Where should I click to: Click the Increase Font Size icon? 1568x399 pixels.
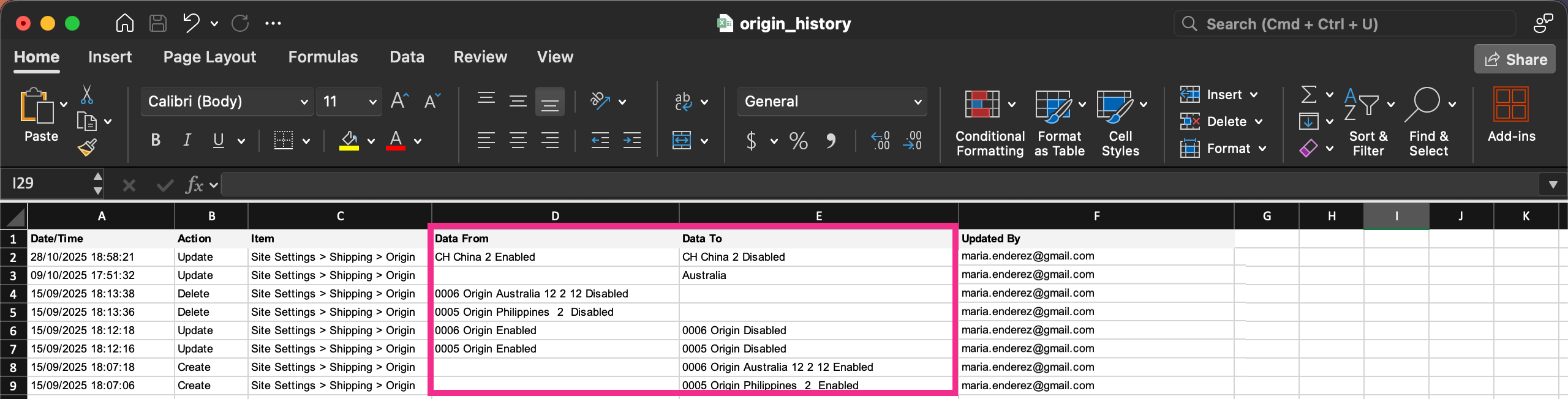[x=399, y=101]
